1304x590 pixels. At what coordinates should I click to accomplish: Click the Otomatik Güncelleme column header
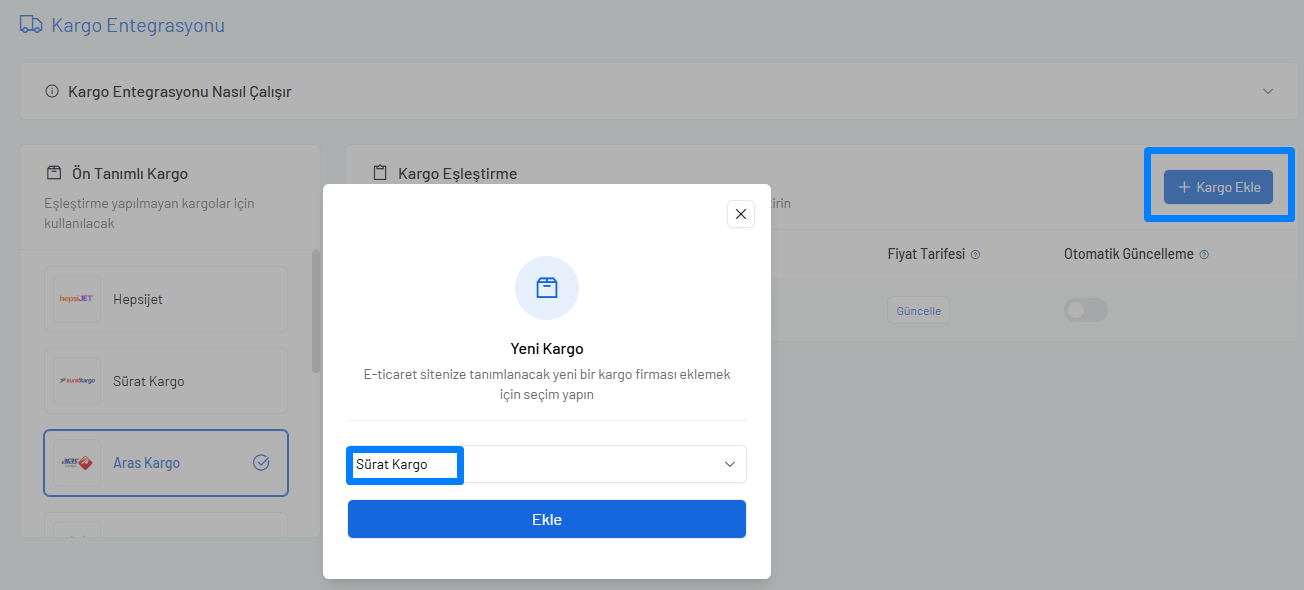coord(1129,255)
